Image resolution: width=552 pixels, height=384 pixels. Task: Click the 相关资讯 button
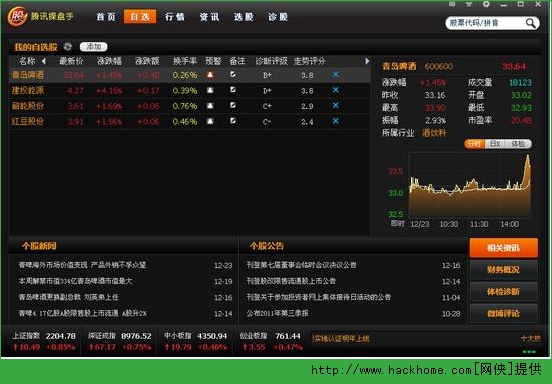(x=503, y=248)
